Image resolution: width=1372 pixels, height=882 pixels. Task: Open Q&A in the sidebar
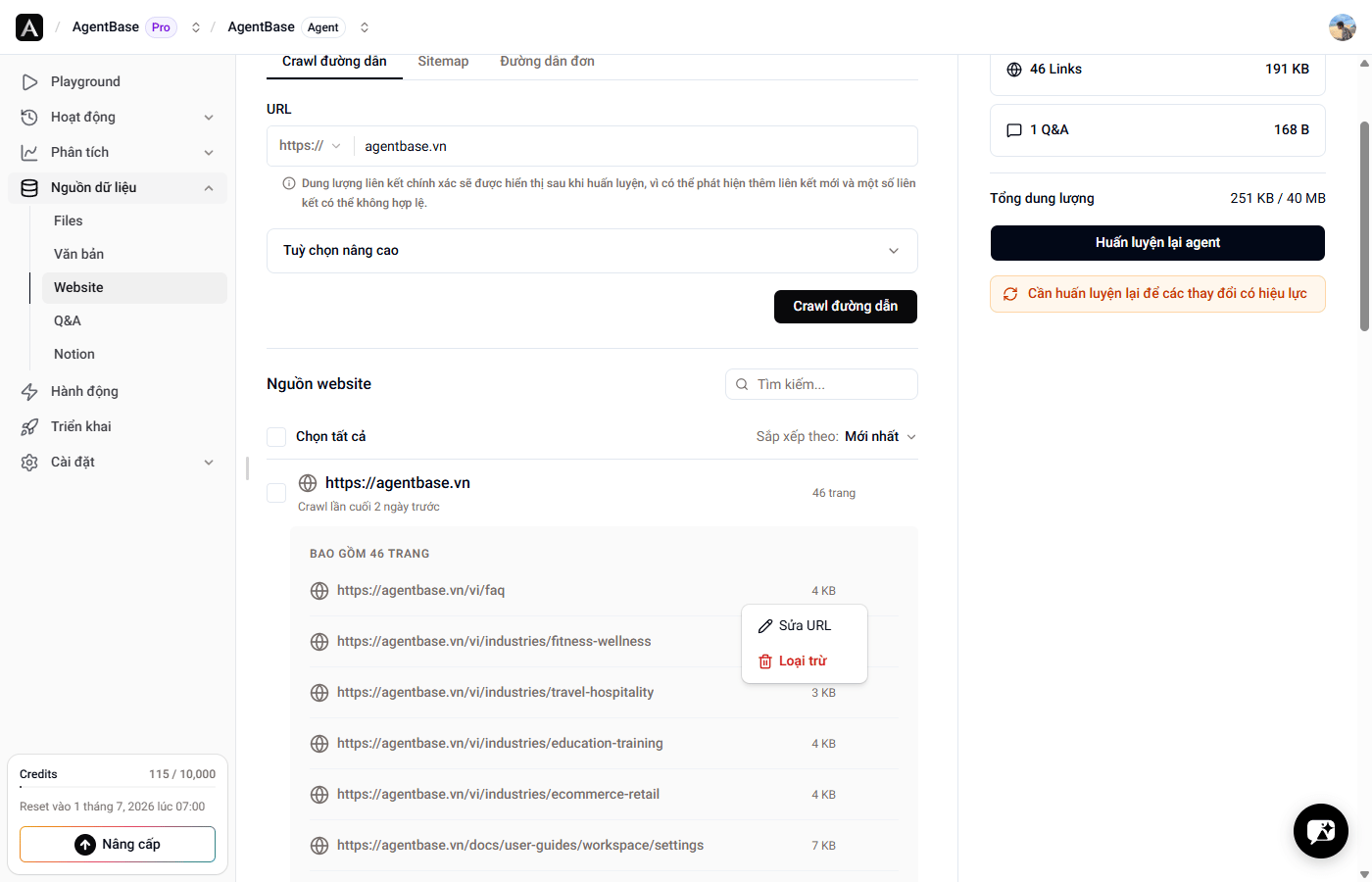(134, 321)
